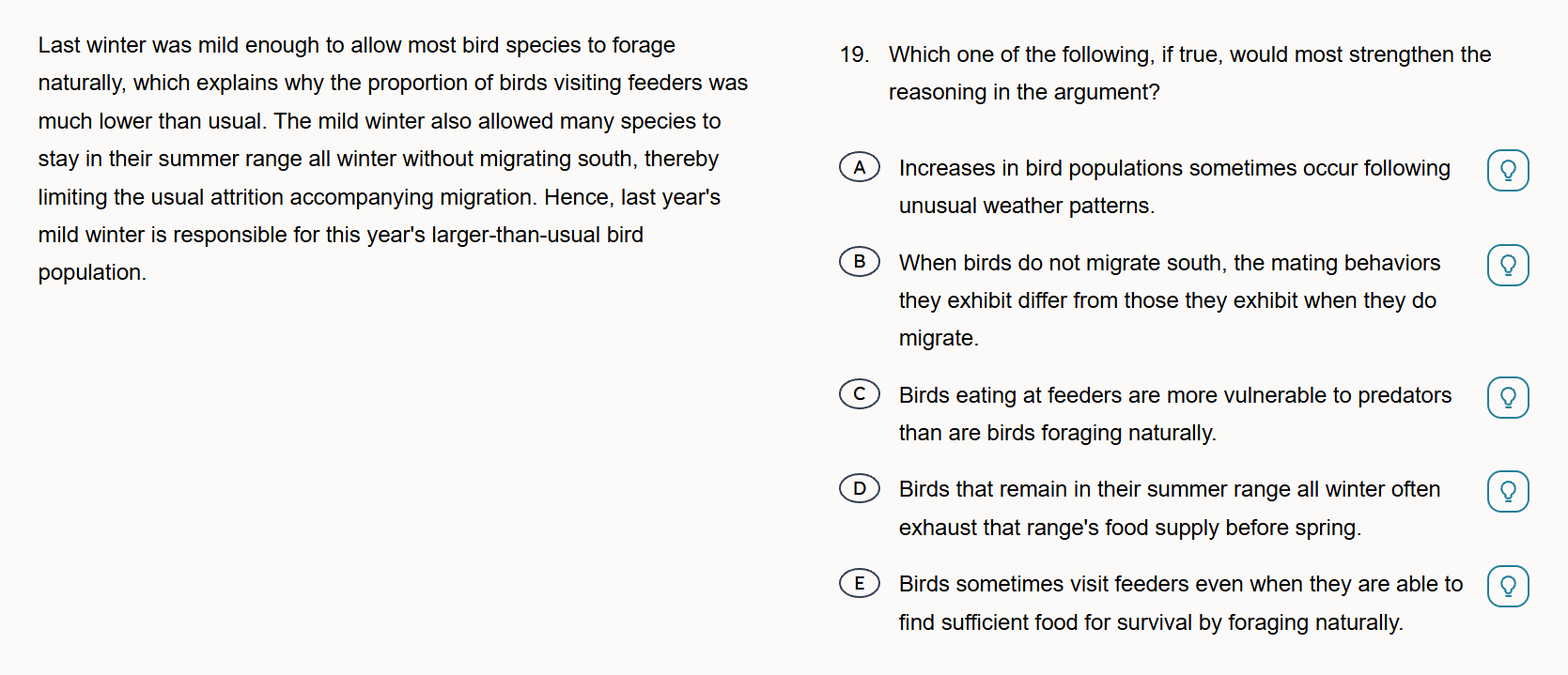Show the lightbulb explanation for choice D
Viewport: 1568px width, 675px height.
(x=1507, y=492)
